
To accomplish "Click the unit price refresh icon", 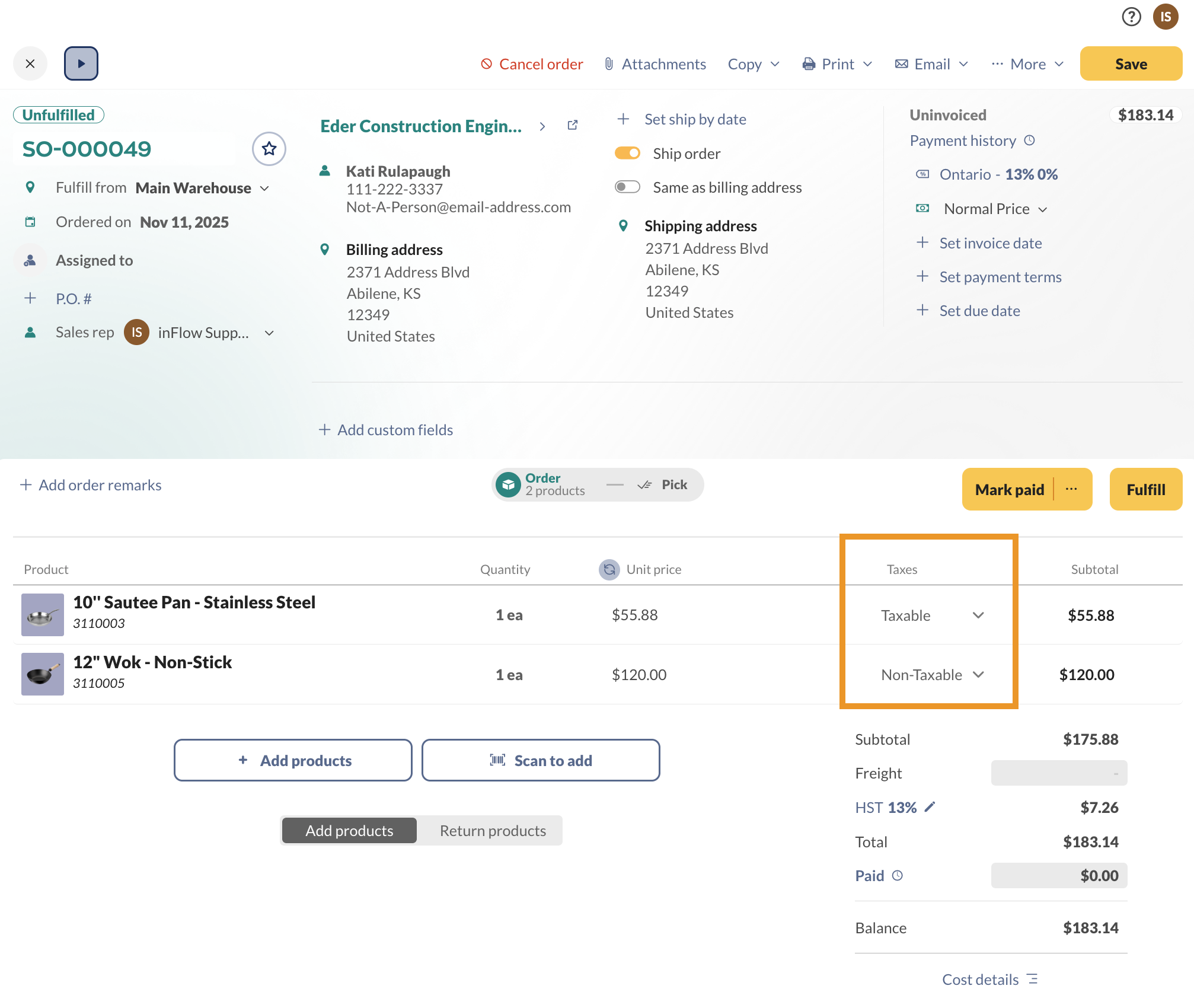I will pos(609,569).
